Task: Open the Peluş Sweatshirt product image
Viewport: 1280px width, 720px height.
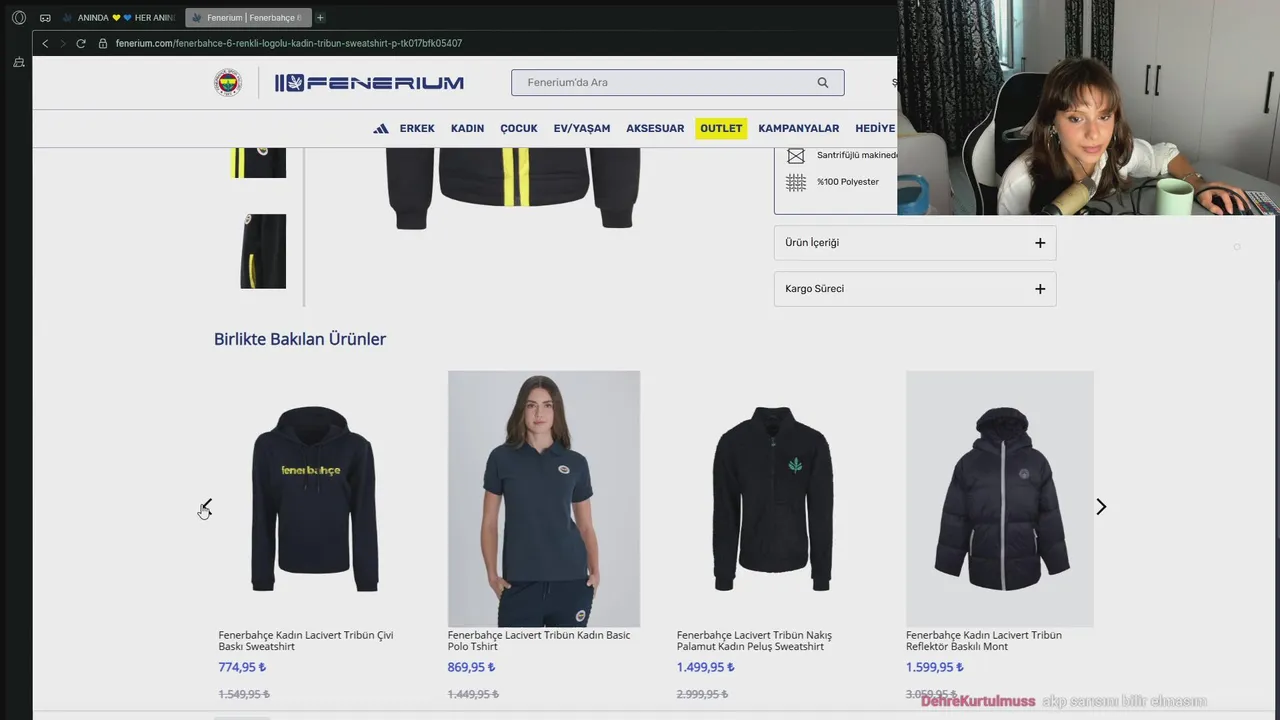Action: coord(772,499)
